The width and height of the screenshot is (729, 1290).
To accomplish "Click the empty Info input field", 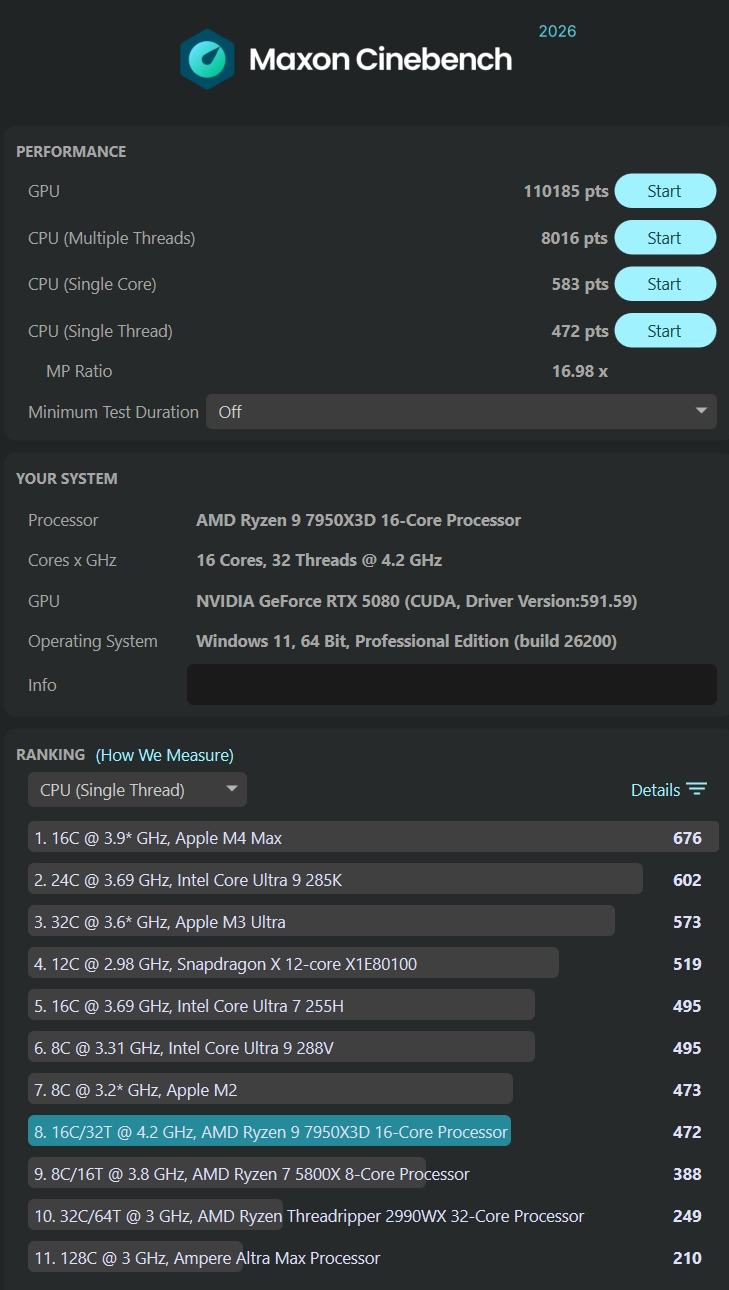I will [451, 684].
